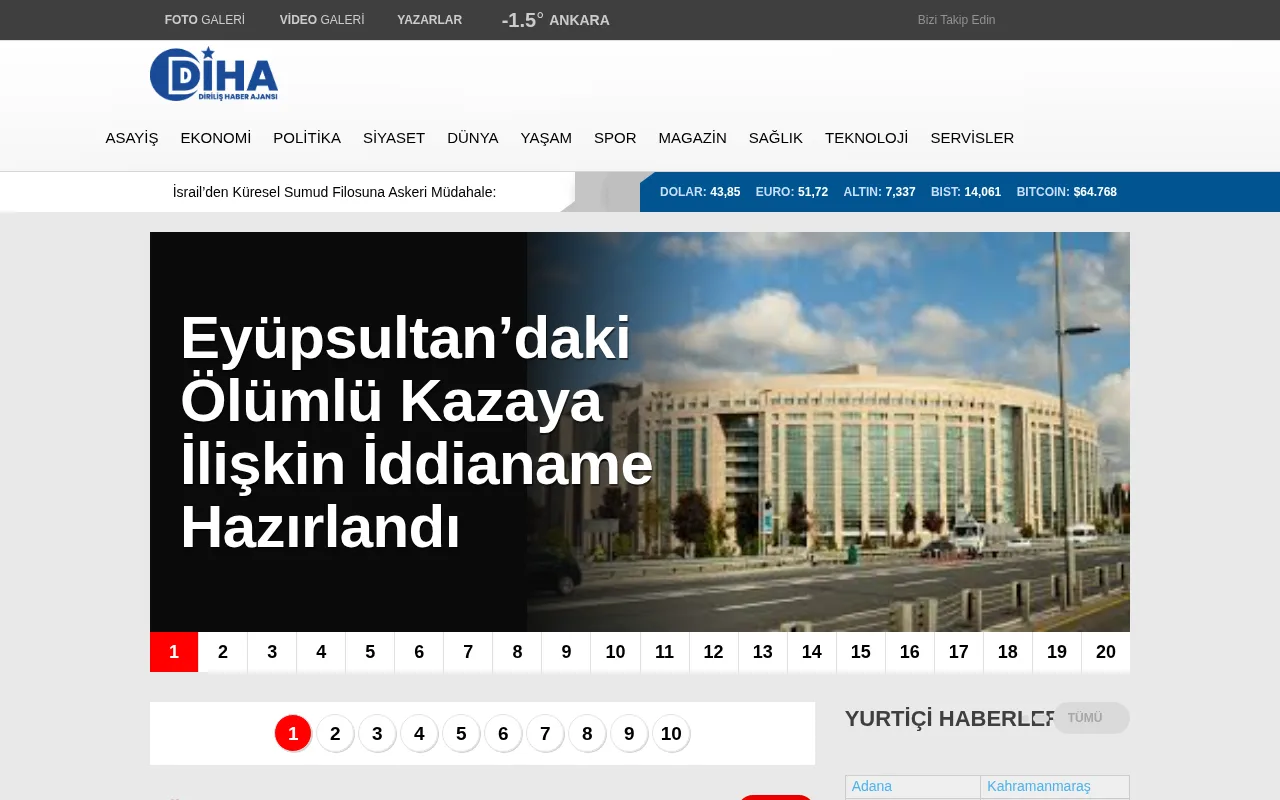Click the TÜMÜ button for YURTİÇİ HABERLER
Screen dimensions: 1280x800
[1090, 718]
